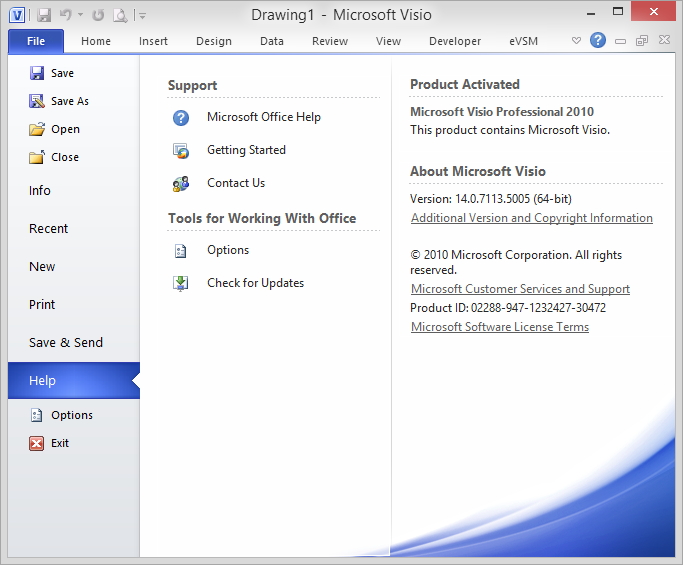The width and height of the screenshot is (683, 565).
Task: Switch to the Insert ribbon tab
Action: click(153, 41)
